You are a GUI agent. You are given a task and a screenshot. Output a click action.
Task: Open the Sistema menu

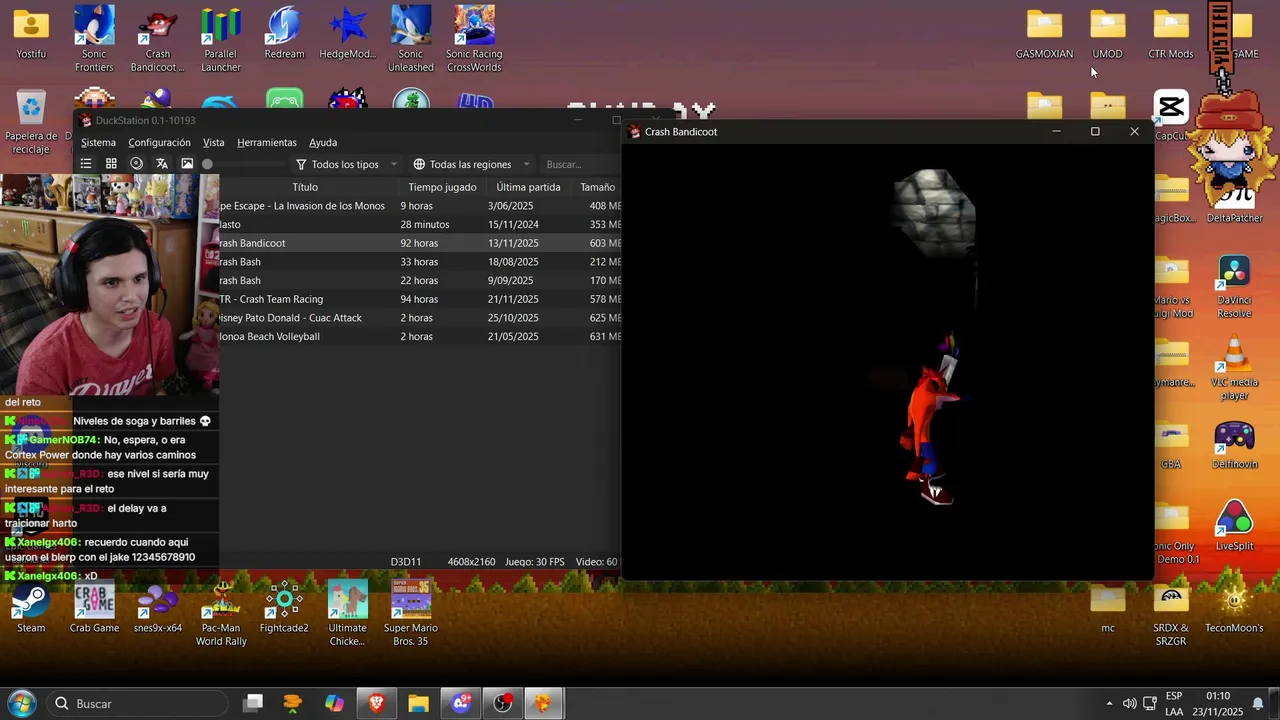point(98,142)
